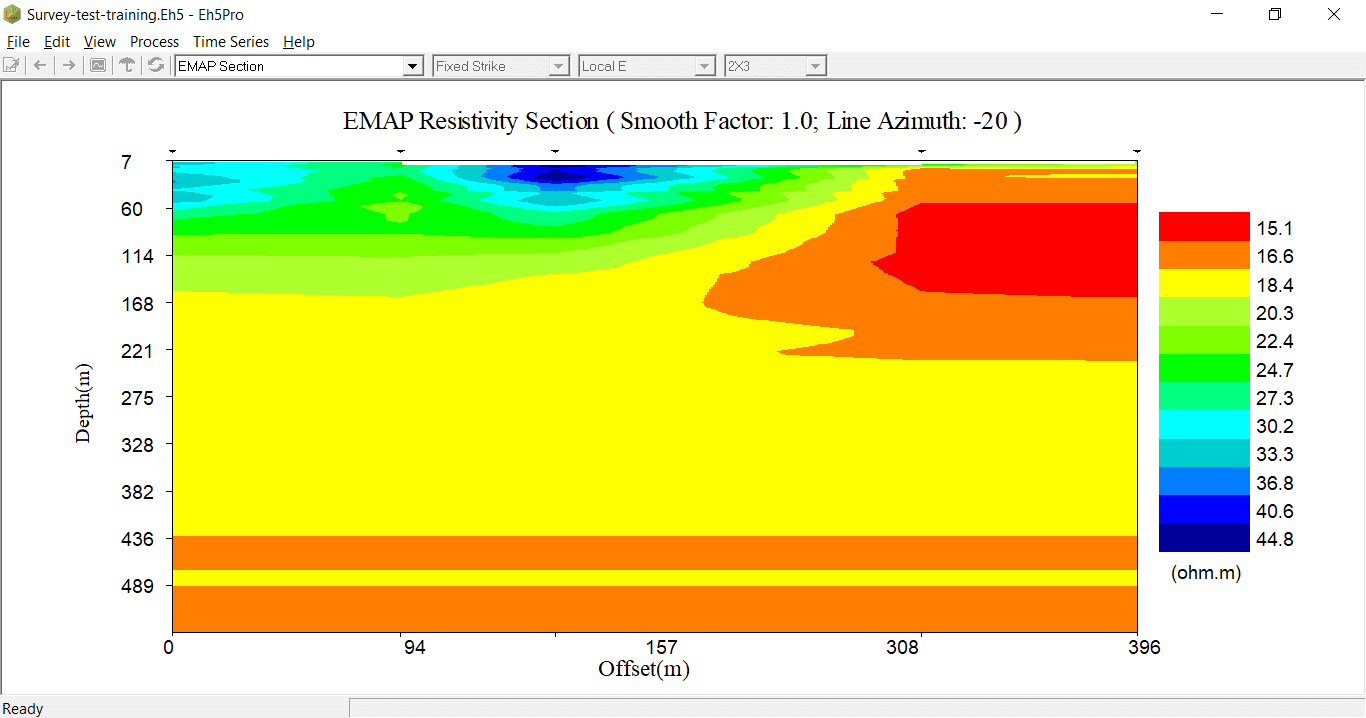The width and height of the screenshot is (1366, 718).
Task: Click the refresh arrows toolbar icon
Action: (x=156, y=66)
